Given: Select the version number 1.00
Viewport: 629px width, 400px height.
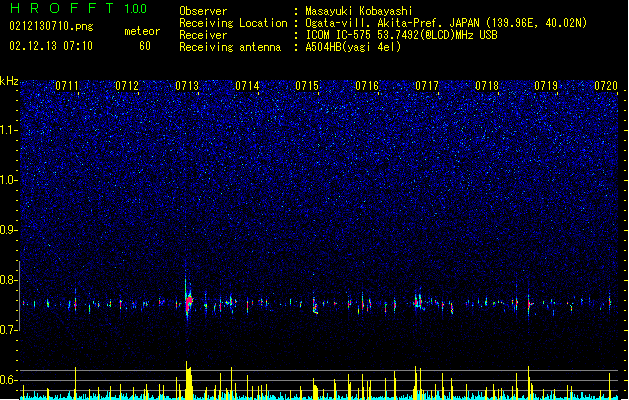Looking at the screenshot, I should pyautogui.click(x=135, y=8).
